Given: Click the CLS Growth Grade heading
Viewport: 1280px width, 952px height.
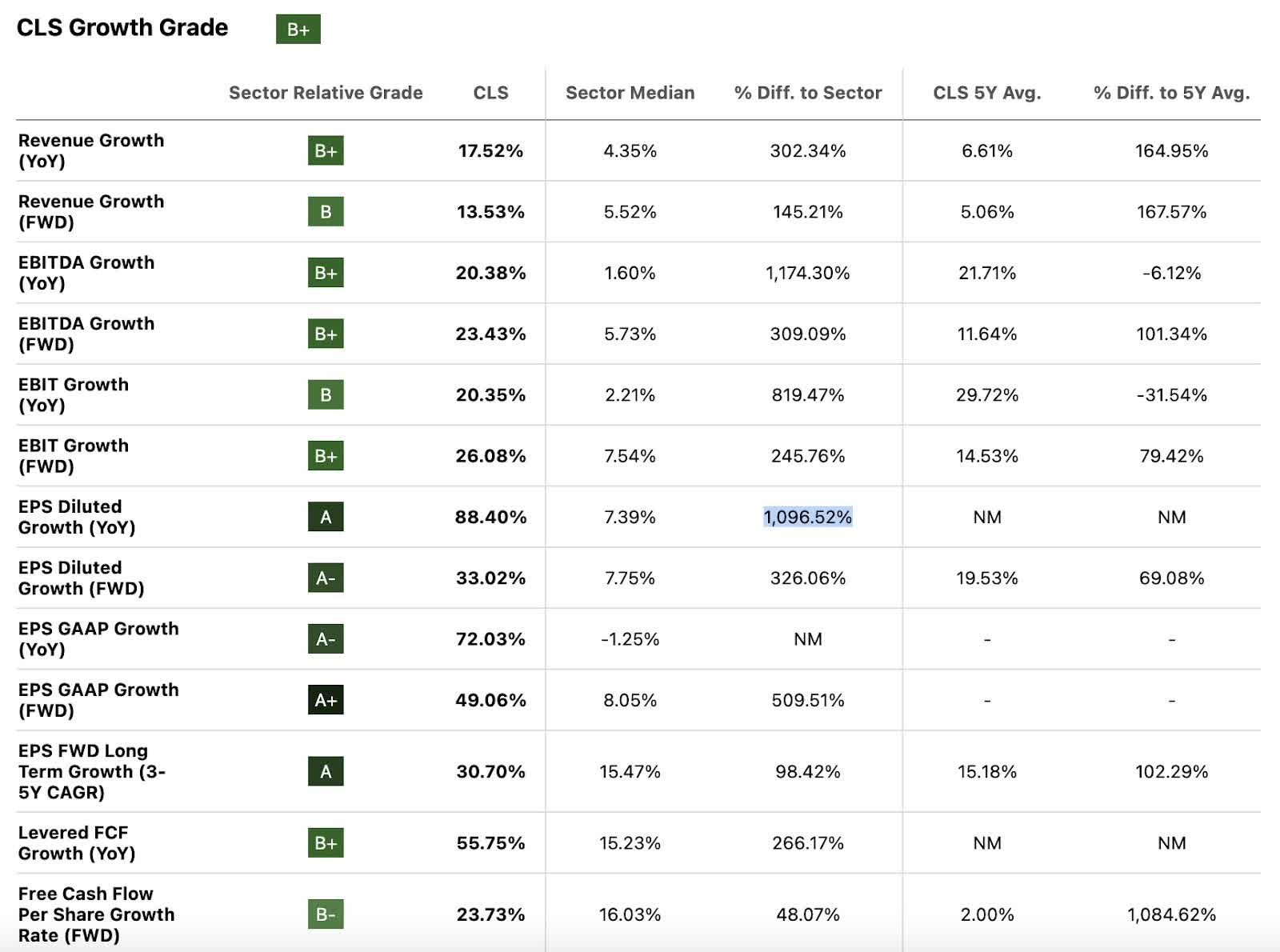Looking at the screenshot, I should click(x=122, y=28).
